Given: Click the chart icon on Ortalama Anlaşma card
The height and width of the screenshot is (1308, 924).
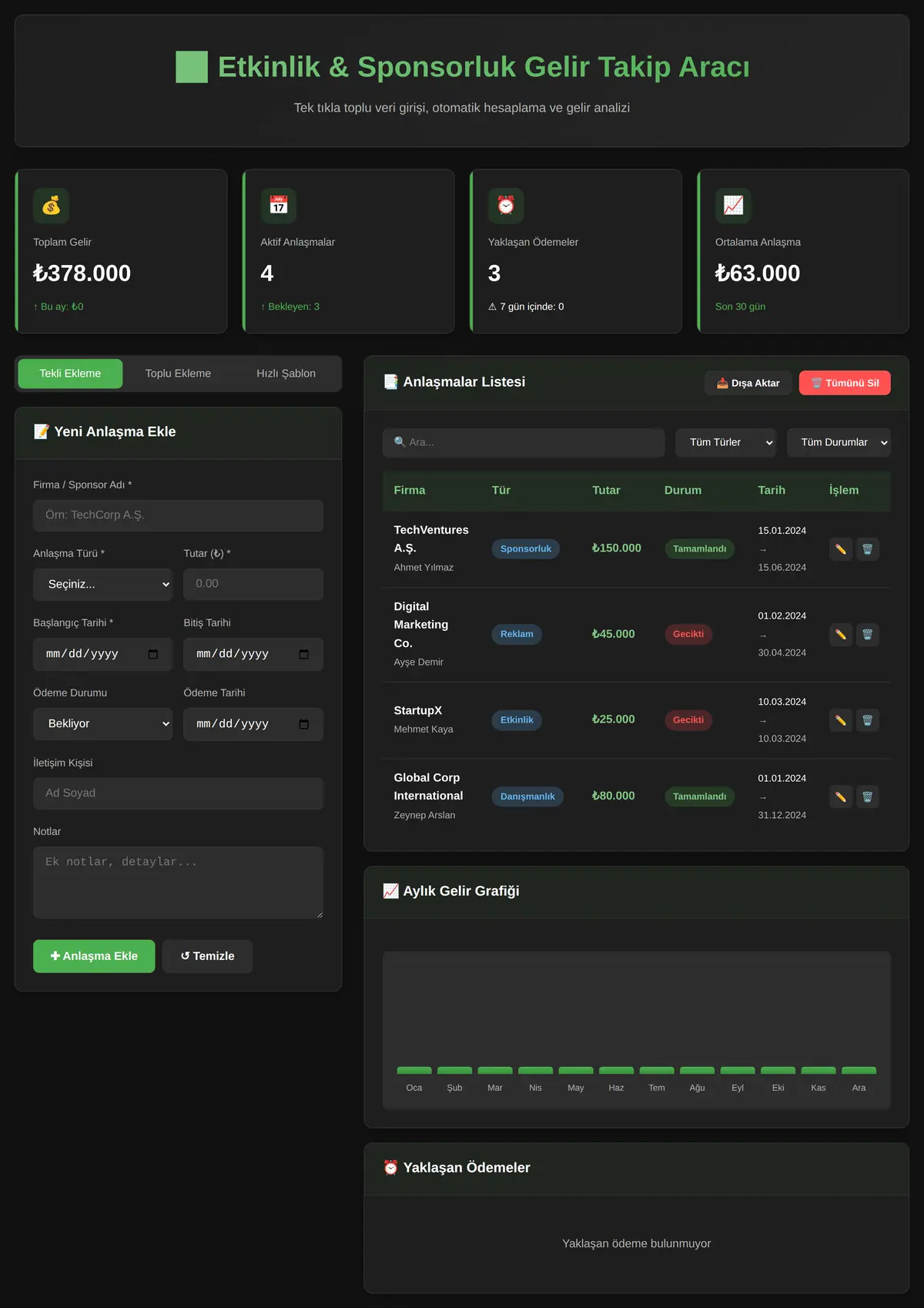Looking at the screenshot, I should point(733,206).
